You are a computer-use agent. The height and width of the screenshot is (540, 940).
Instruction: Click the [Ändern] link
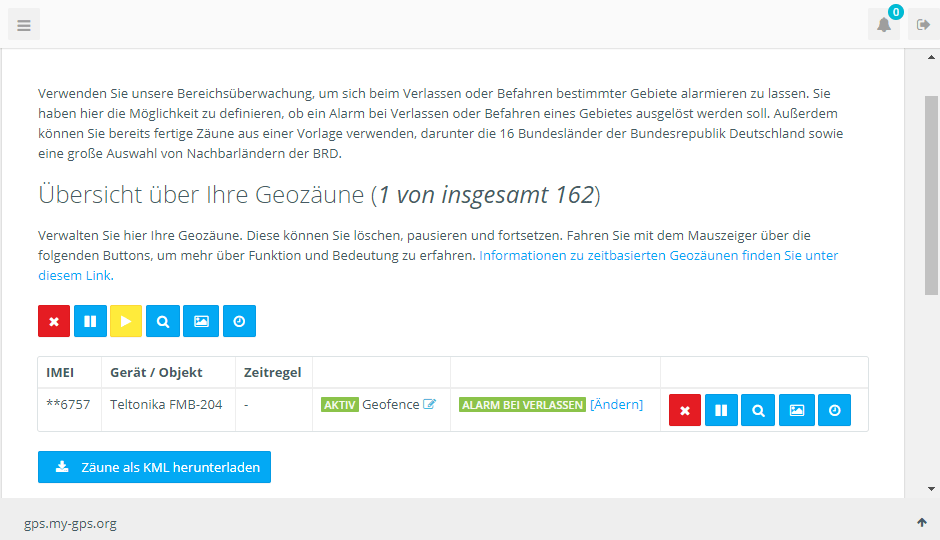tap(616, 405)
